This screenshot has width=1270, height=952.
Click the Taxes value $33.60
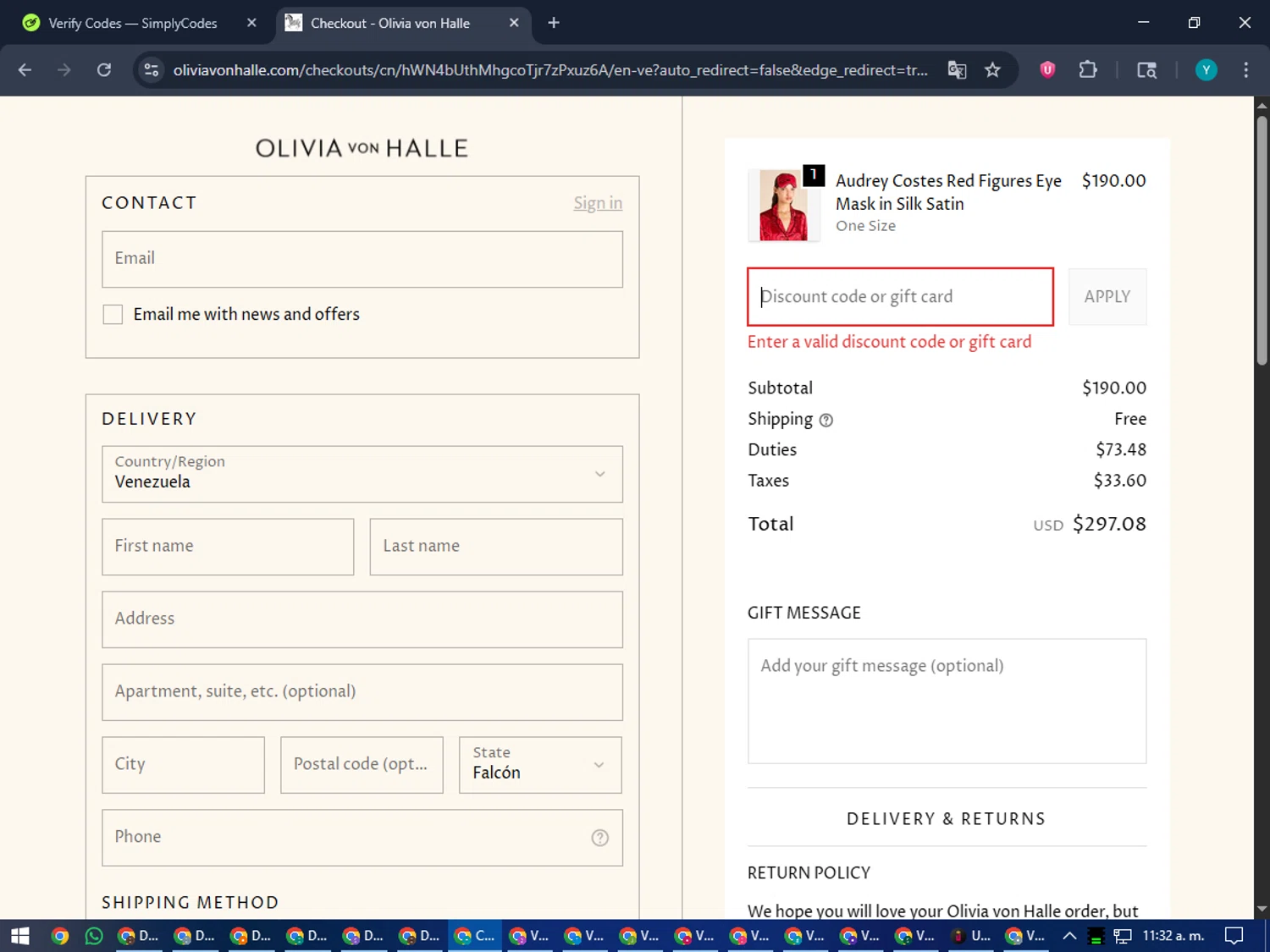1119,481
